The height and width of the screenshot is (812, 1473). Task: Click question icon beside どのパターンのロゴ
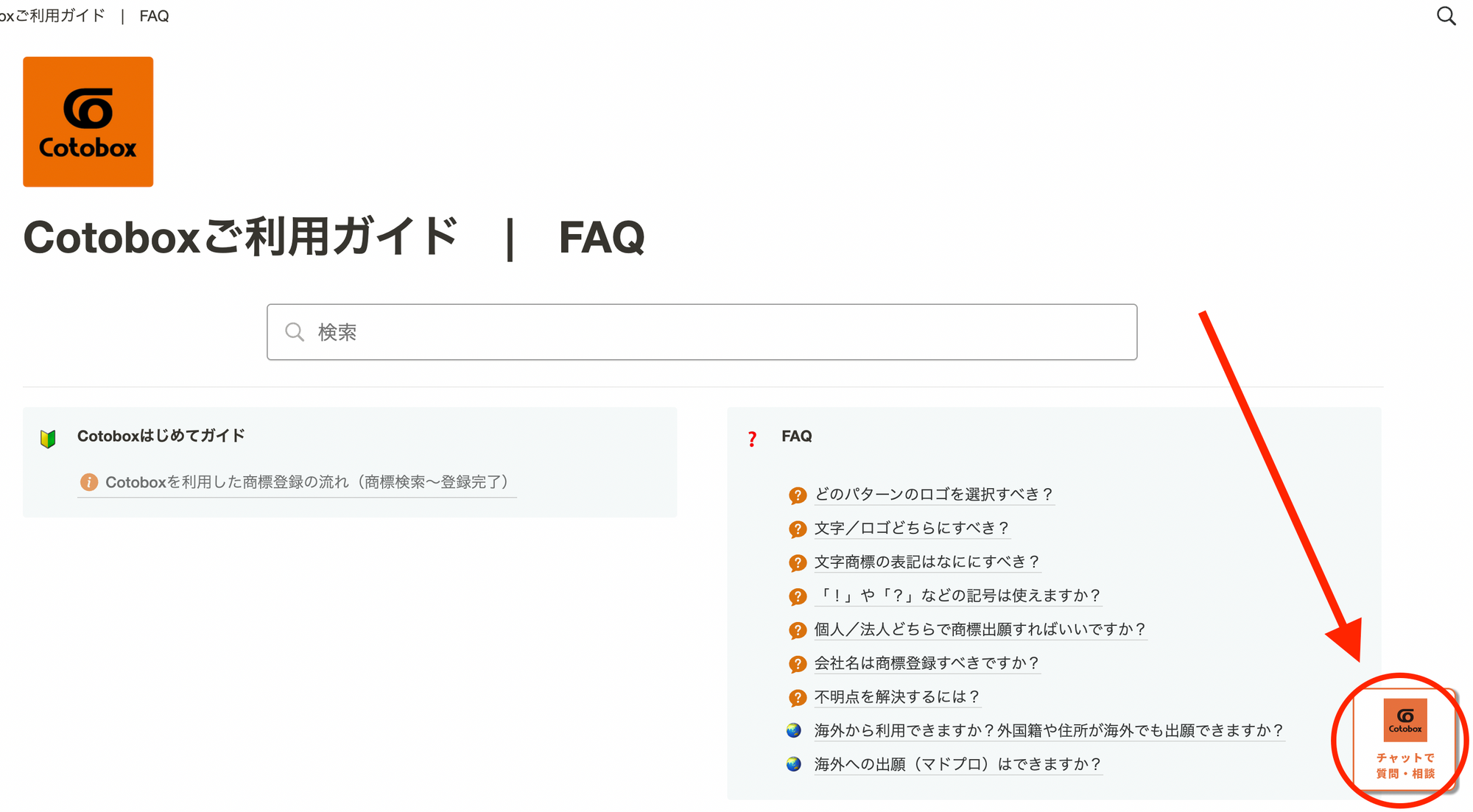(x=797, y=495)
